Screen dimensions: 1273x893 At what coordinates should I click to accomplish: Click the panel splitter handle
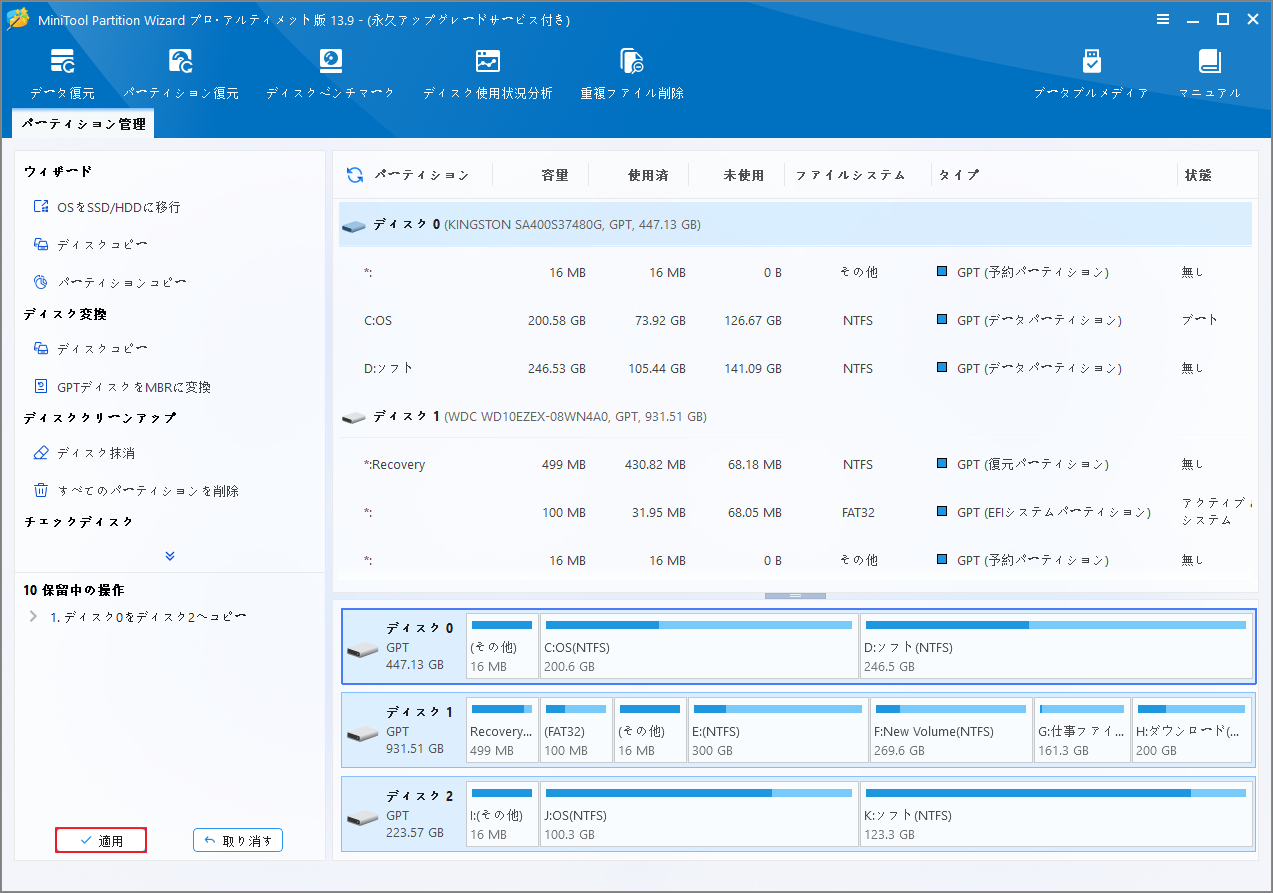[x=795, y=595]
